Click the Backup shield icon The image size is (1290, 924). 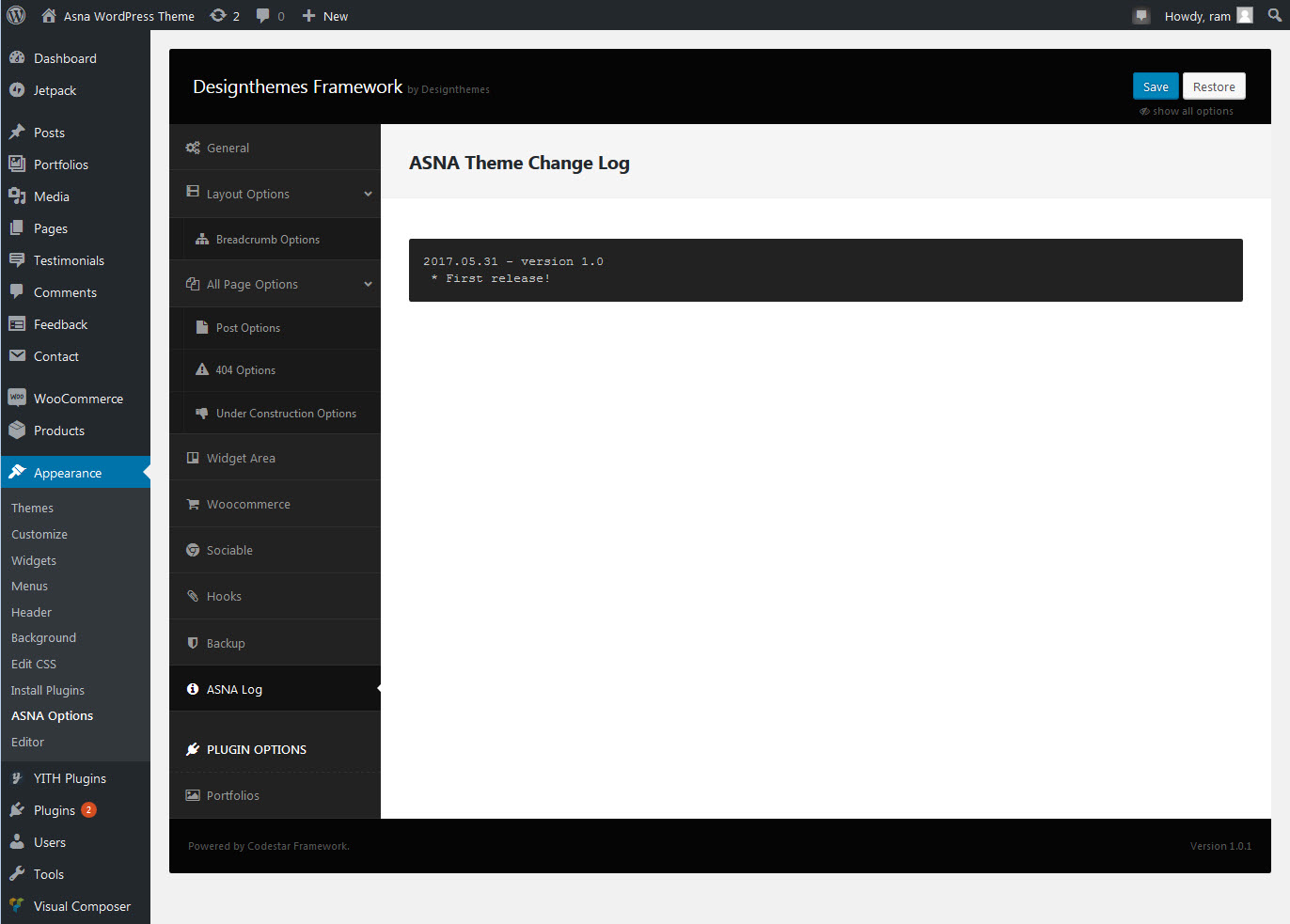pyautogui.click(x=193, y=643)
